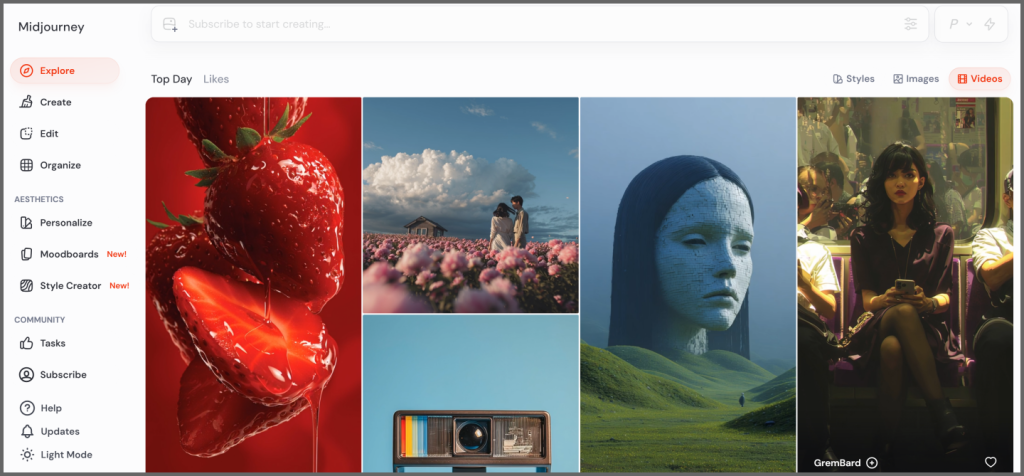Open the woman on subway thumbnail

pyautogui.click(x=905, y=285)
